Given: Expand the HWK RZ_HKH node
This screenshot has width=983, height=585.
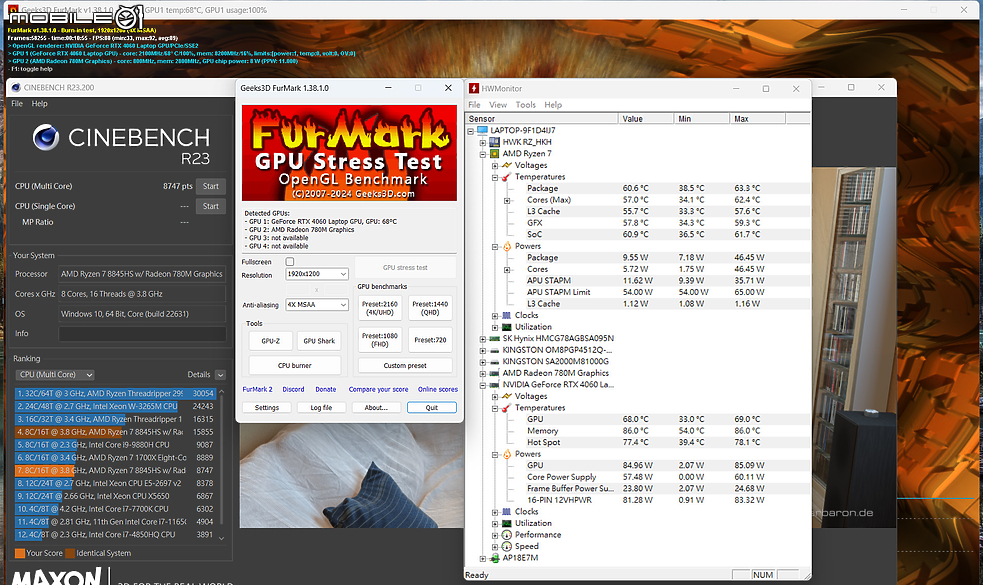Looking at the screenshot, I should (x=483, y=142).
